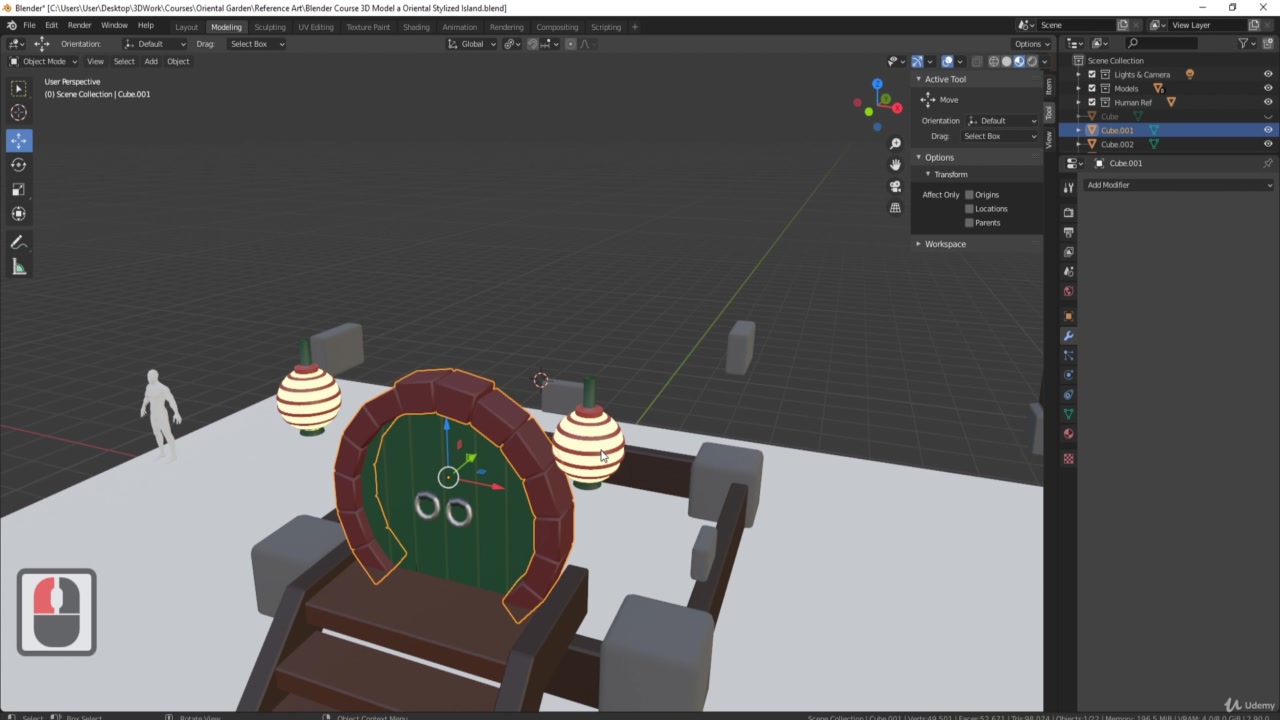Open the Object Constraints properties tab
1280x720 pixels.
tap(1069, 395)
